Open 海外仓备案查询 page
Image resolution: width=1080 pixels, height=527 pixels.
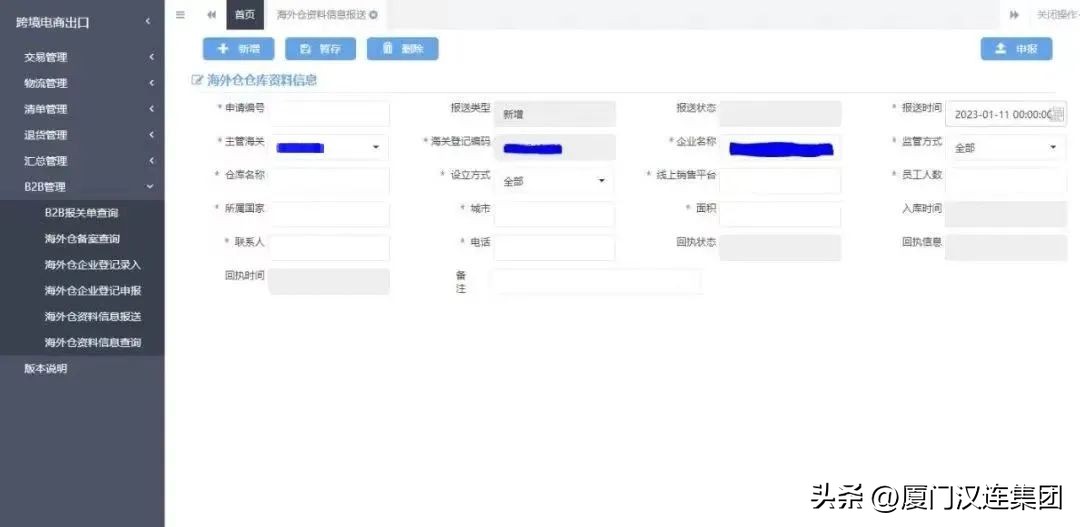pyautogui.click(x=83, y=239)
